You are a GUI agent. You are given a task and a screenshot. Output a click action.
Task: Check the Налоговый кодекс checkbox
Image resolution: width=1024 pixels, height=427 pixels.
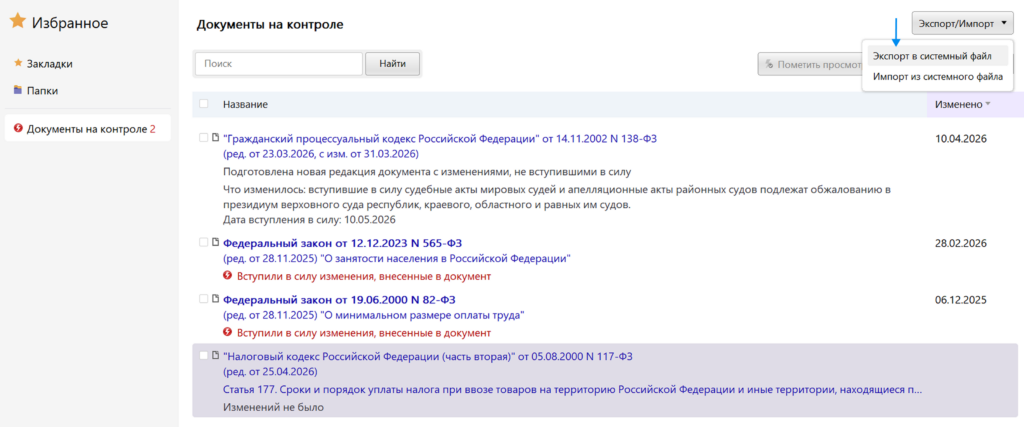tap(204, 356)
